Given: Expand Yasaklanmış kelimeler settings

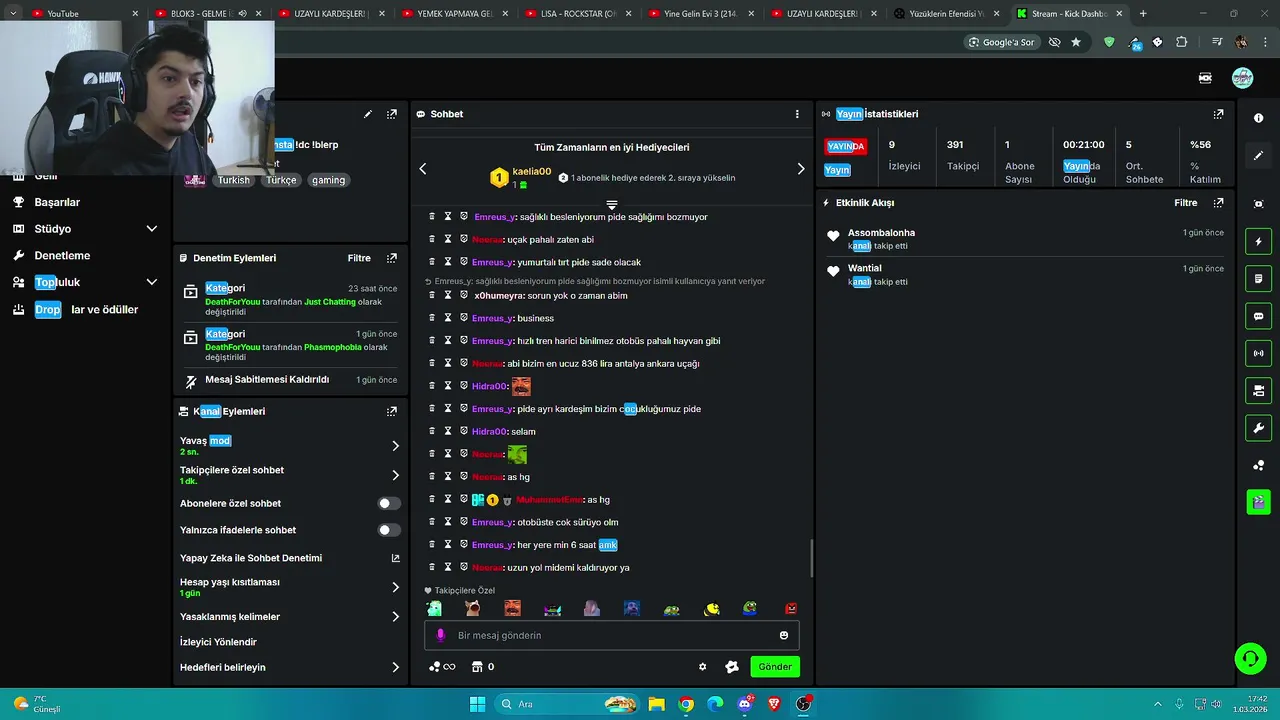Looking at the screenshot, I should point(395,617).
